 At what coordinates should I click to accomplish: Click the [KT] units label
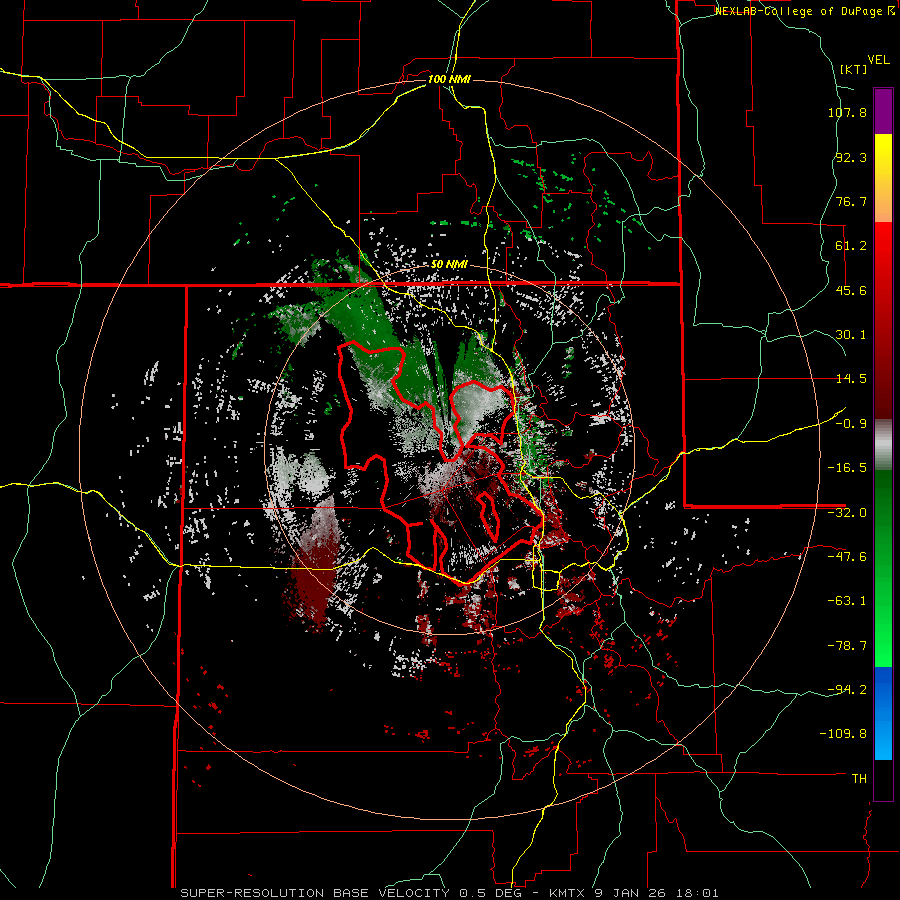pyautogui.click(x=854, y=69)
